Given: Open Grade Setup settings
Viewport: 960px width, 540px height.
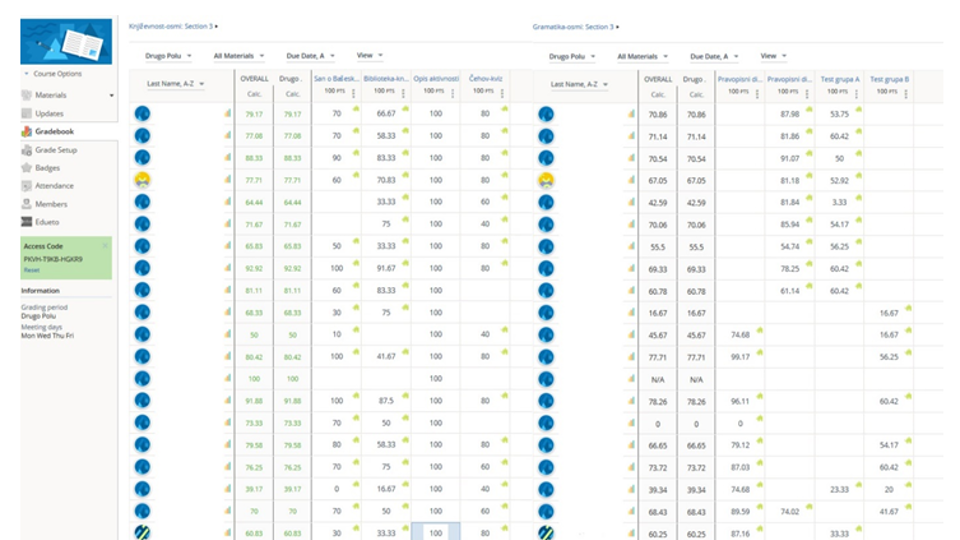Looking at the screenshot, I should click(56, 150).
